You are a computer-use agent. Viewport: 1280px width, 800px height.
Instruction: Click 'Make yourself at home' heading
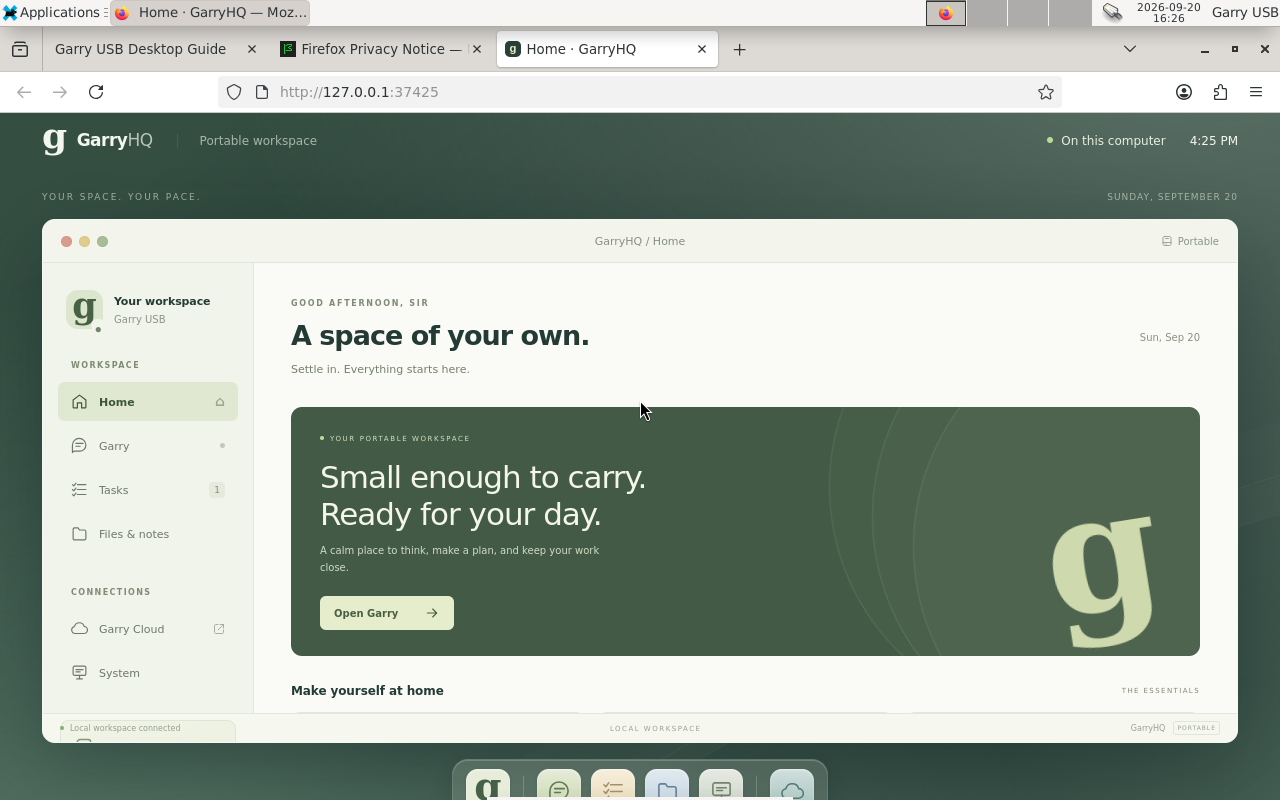coord(367,691)
